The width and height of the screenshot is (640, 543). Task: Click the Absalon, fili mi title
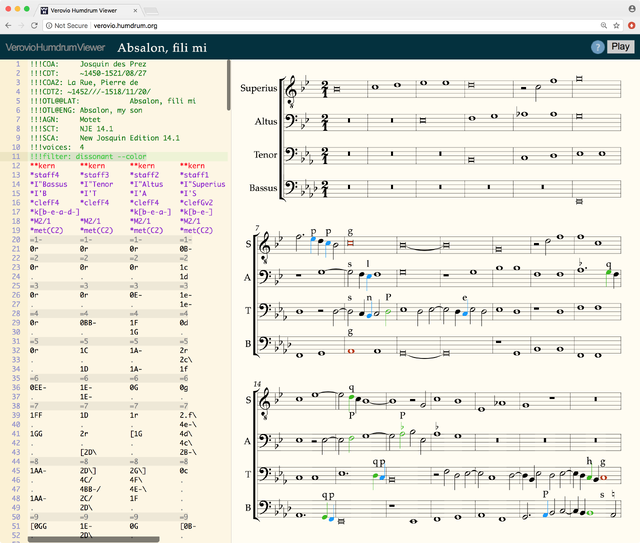(163, 47)
